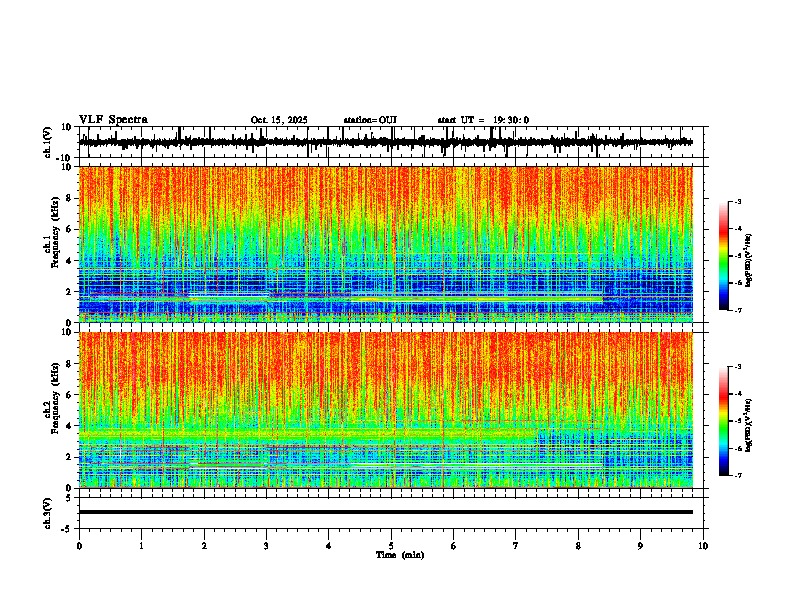
Task: Click the "station=OUI" label
Action: click(370, 120)
